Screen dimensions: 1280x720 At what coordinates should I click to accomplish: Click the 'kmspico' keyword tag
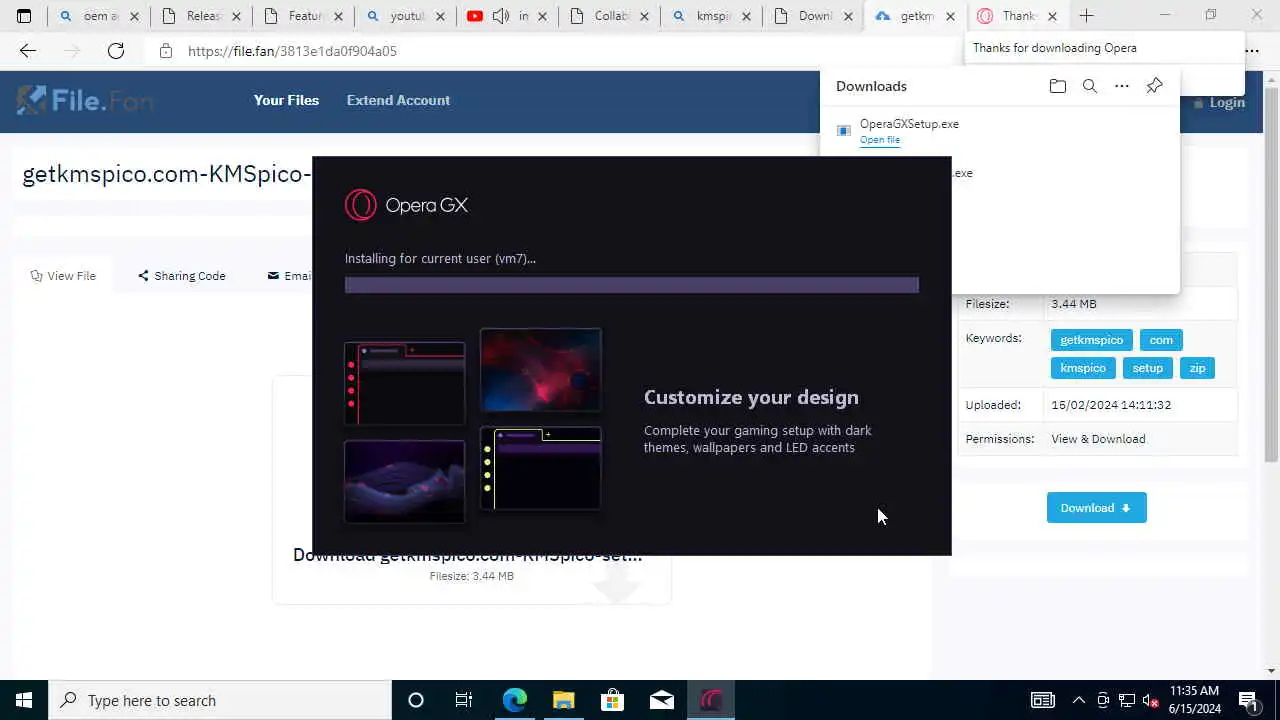pyautogui.click(x=1083, y=368)
